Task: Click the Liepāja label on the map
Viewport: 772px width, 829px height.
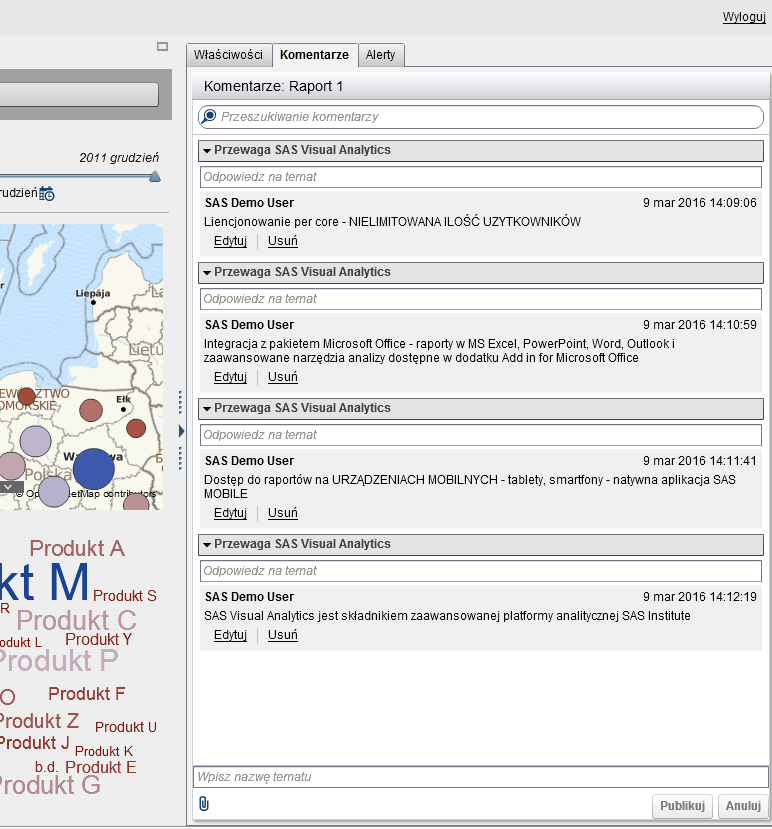Action: tap(93, 293)
